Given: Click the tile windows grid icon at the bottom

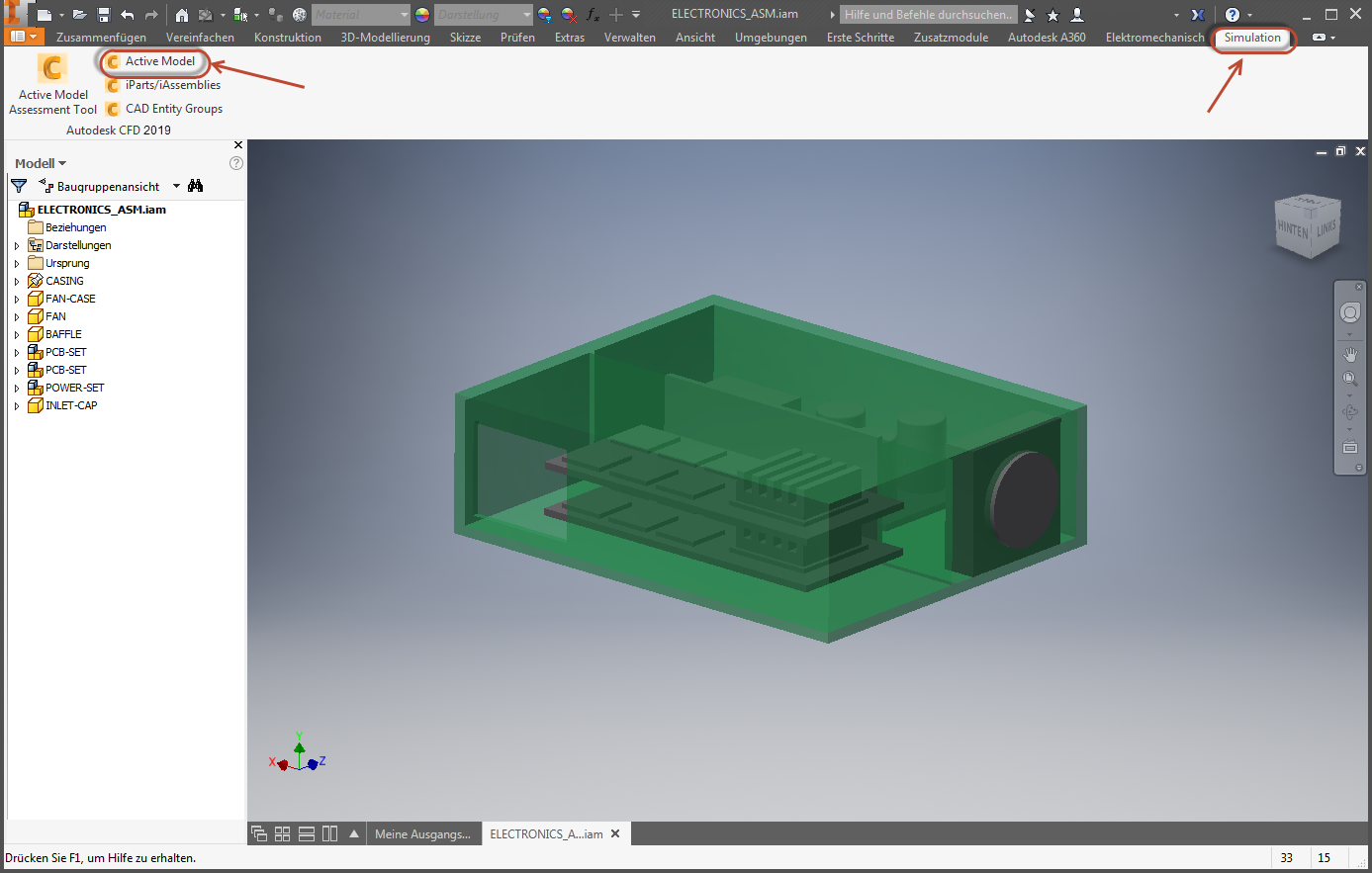Looking at the screenshot, I should point(283,833).
